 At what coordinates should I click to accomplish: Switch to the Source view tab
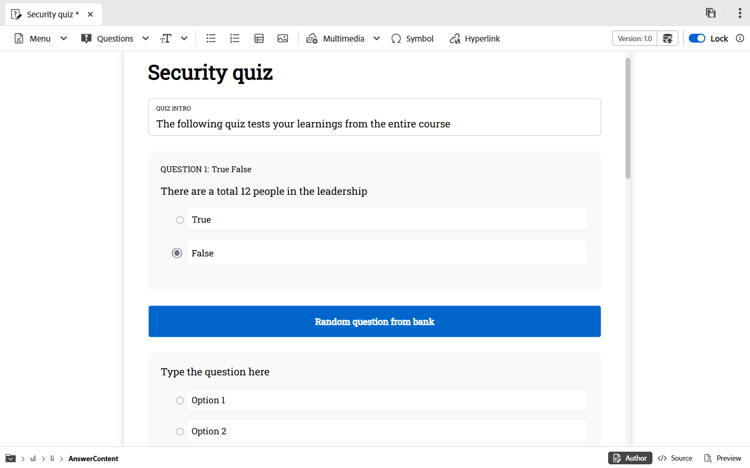pos(675,458)
